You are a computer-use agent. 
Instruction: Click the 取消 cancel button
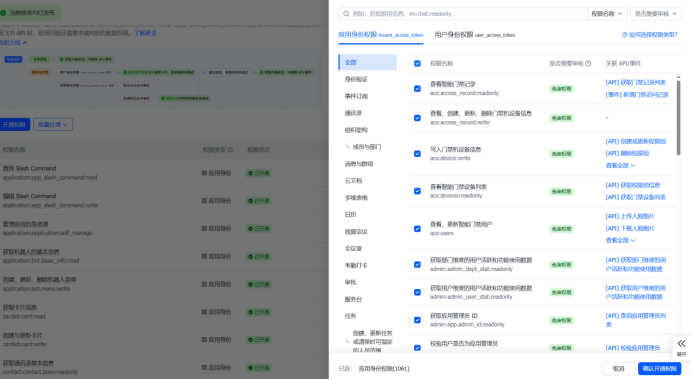click(618, 369)
